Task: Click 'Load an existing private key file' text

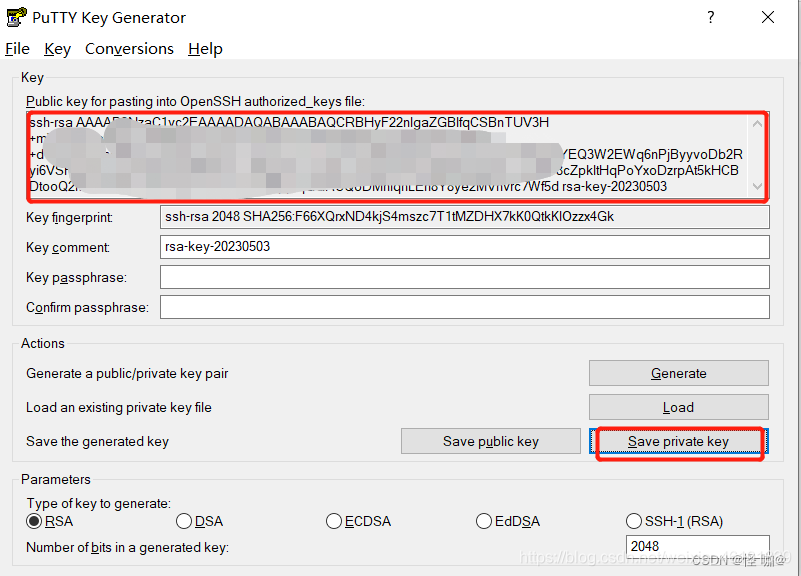Action: [119, 407]
